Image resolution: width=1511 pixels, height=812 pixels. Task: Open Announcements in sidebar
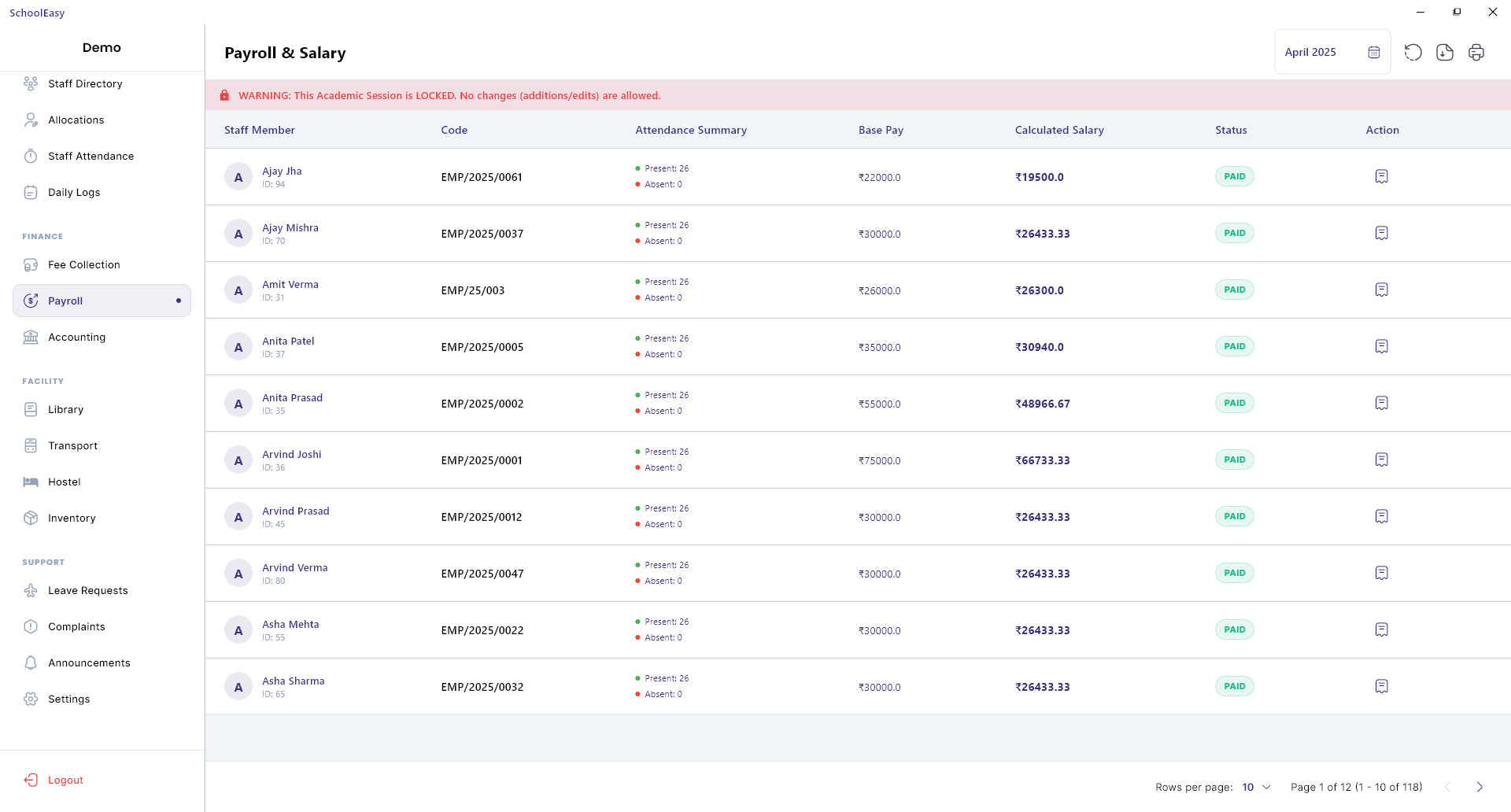tap(102, 663)
